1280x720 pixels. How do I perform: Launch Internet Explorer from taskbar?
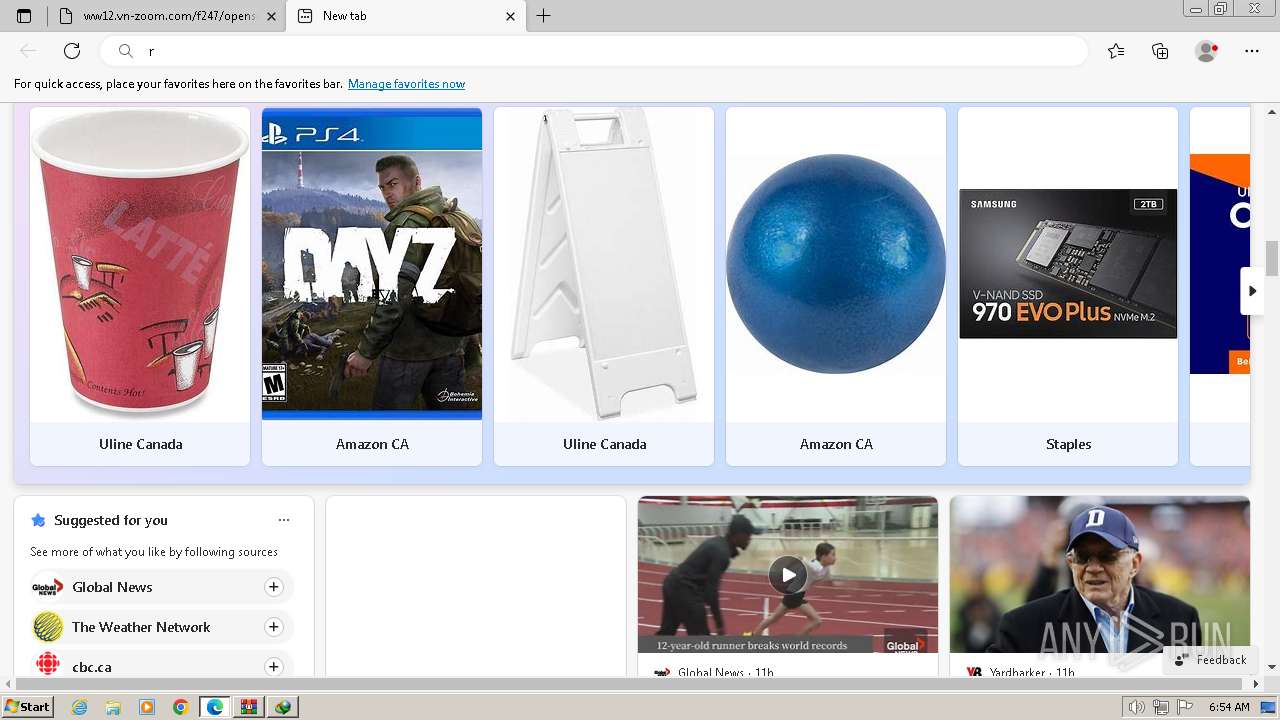click(79, 707)
